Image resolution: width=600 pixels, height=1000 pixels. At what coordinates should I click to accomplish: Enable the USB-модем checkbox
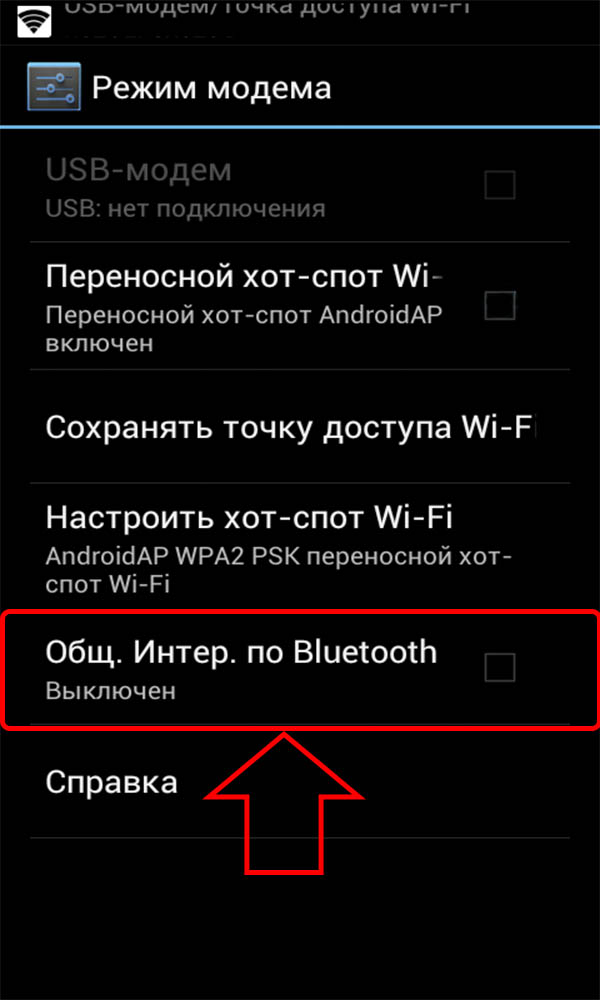tap(499, 186)
